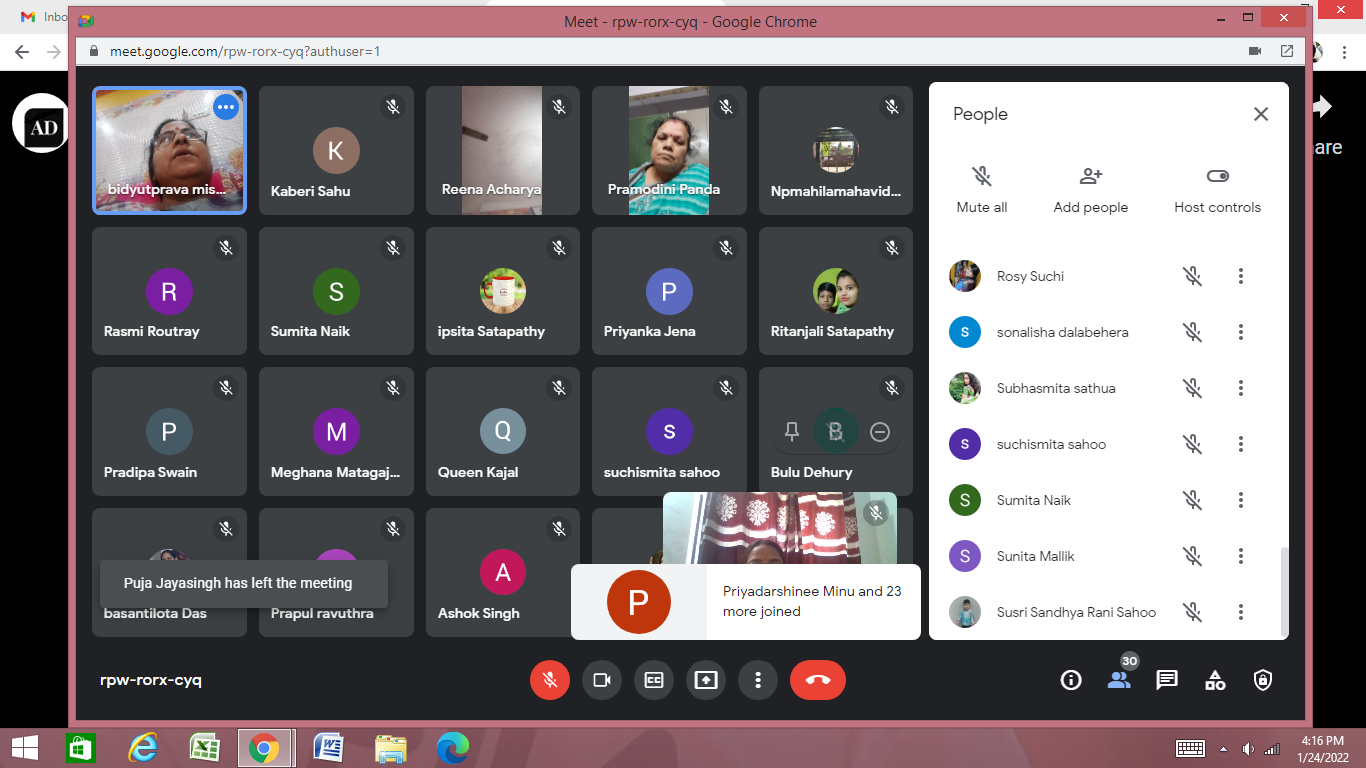Pin Bulu Dehury's tile

(x=792, y=431)
